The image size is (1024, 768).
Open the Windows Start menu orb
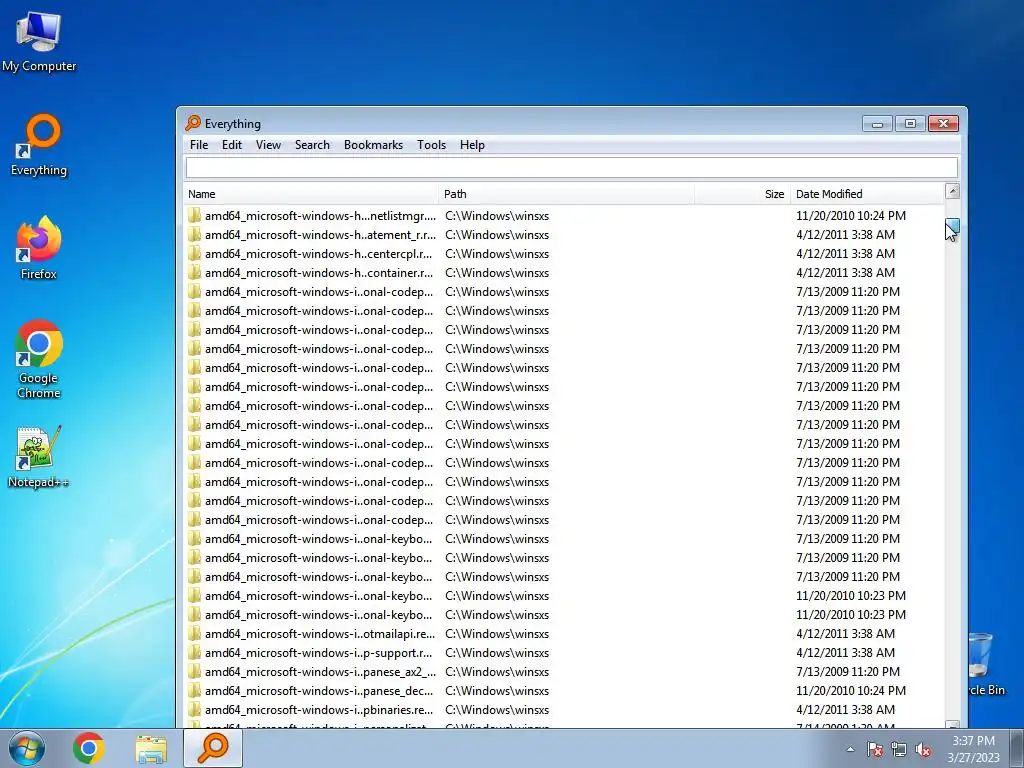click(26, 748)
